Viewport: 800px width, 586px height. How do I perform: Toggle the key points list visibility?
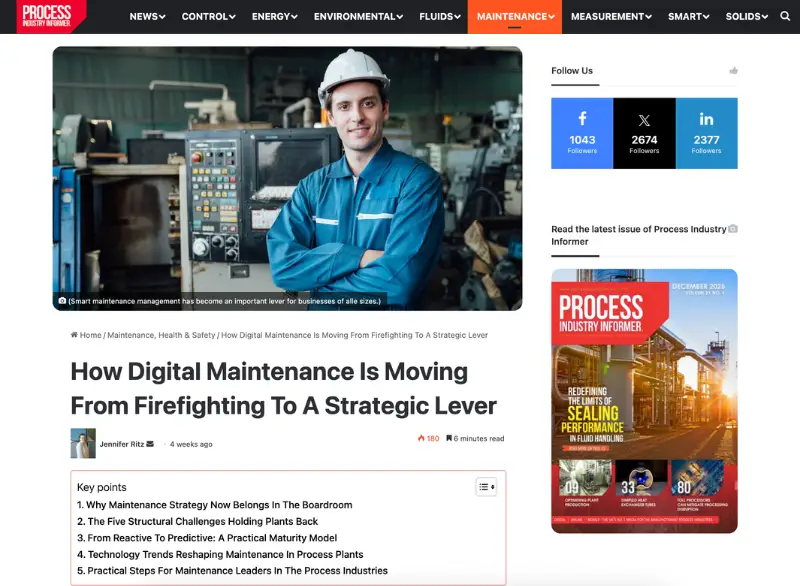tap(486, 487)
